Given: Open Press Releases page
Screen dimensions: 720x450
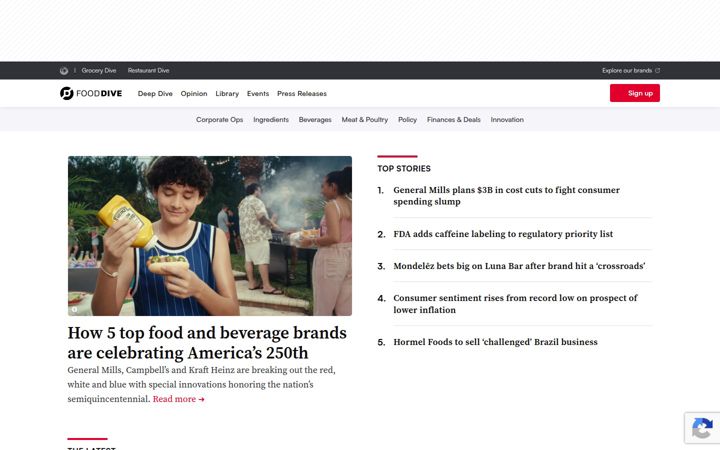Looking at the screenshot, I should [x=302, y=94].
